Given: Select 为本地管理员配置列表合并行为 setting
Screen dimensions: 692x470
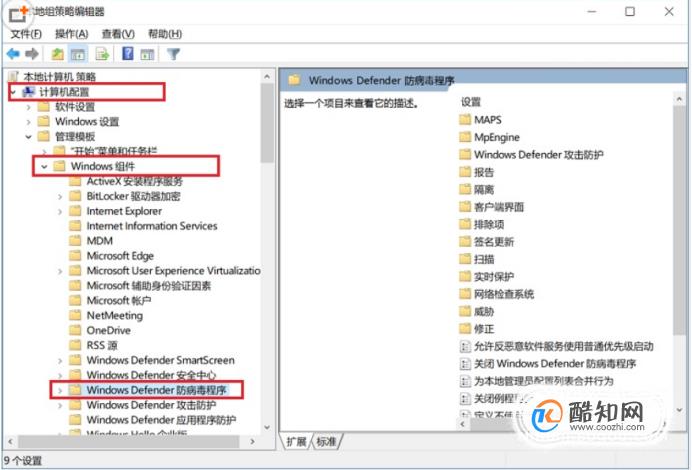Looking at the screenshot, I should point(543,381).
